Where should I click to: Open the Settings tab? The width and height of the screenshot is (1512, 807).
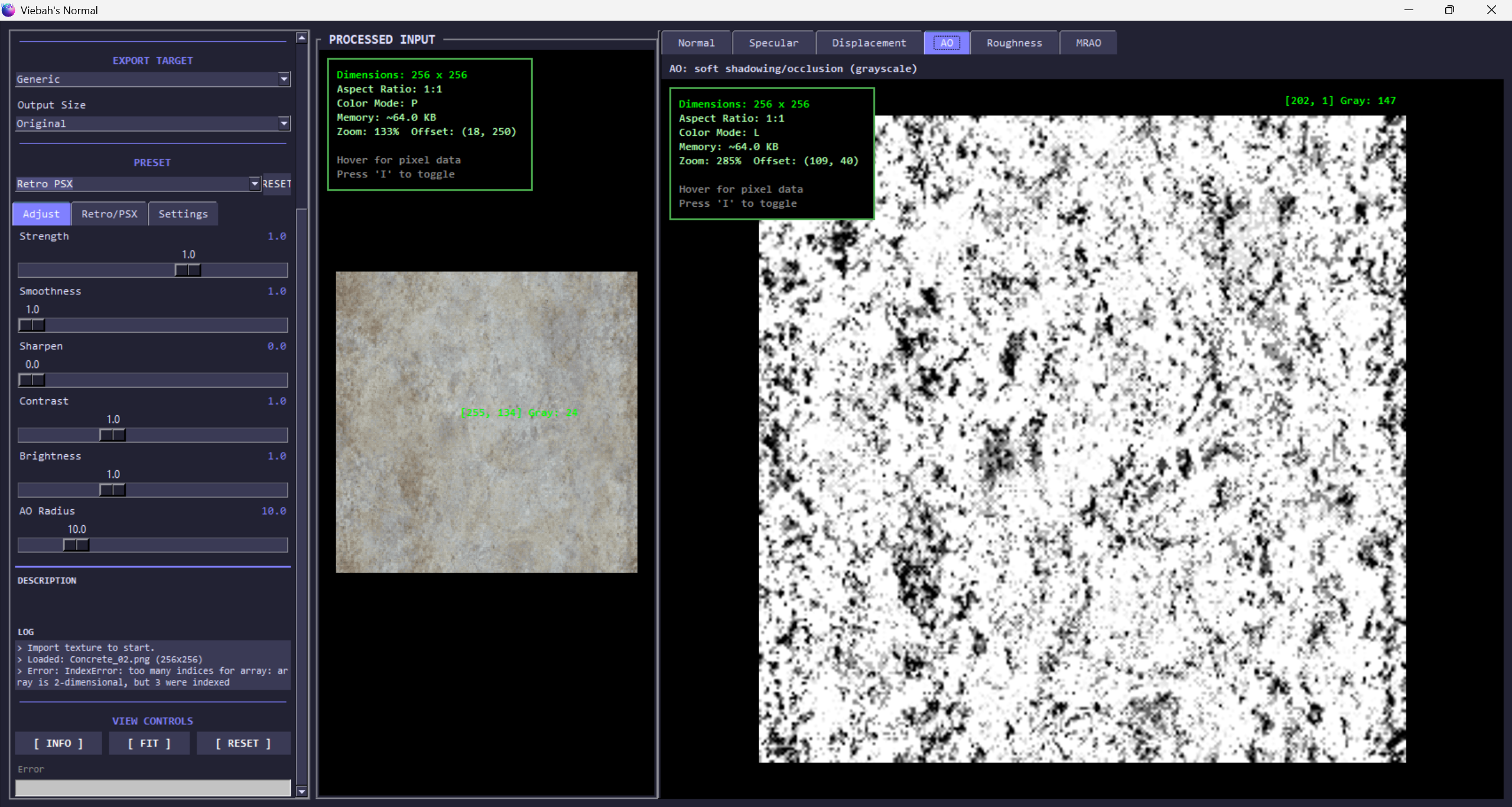point(183,214)
